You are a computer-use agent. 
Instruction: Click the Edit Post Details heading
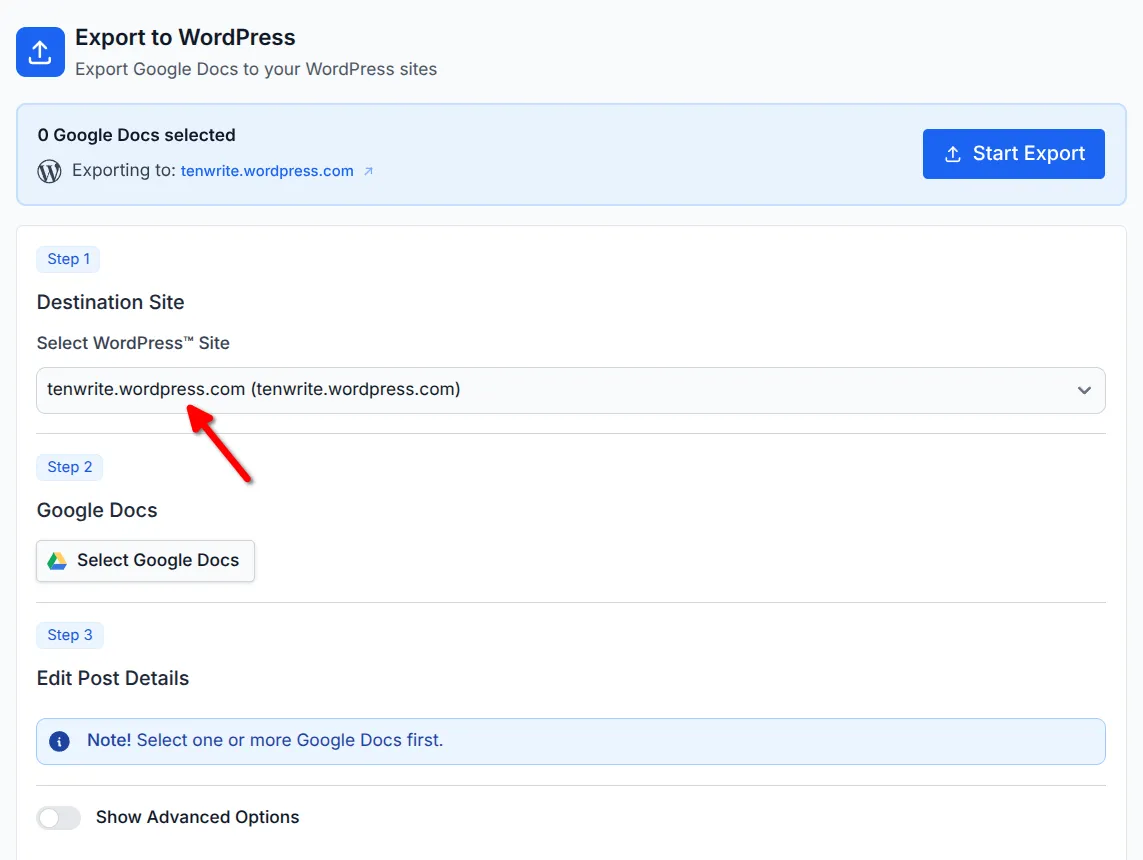point(112,678)
